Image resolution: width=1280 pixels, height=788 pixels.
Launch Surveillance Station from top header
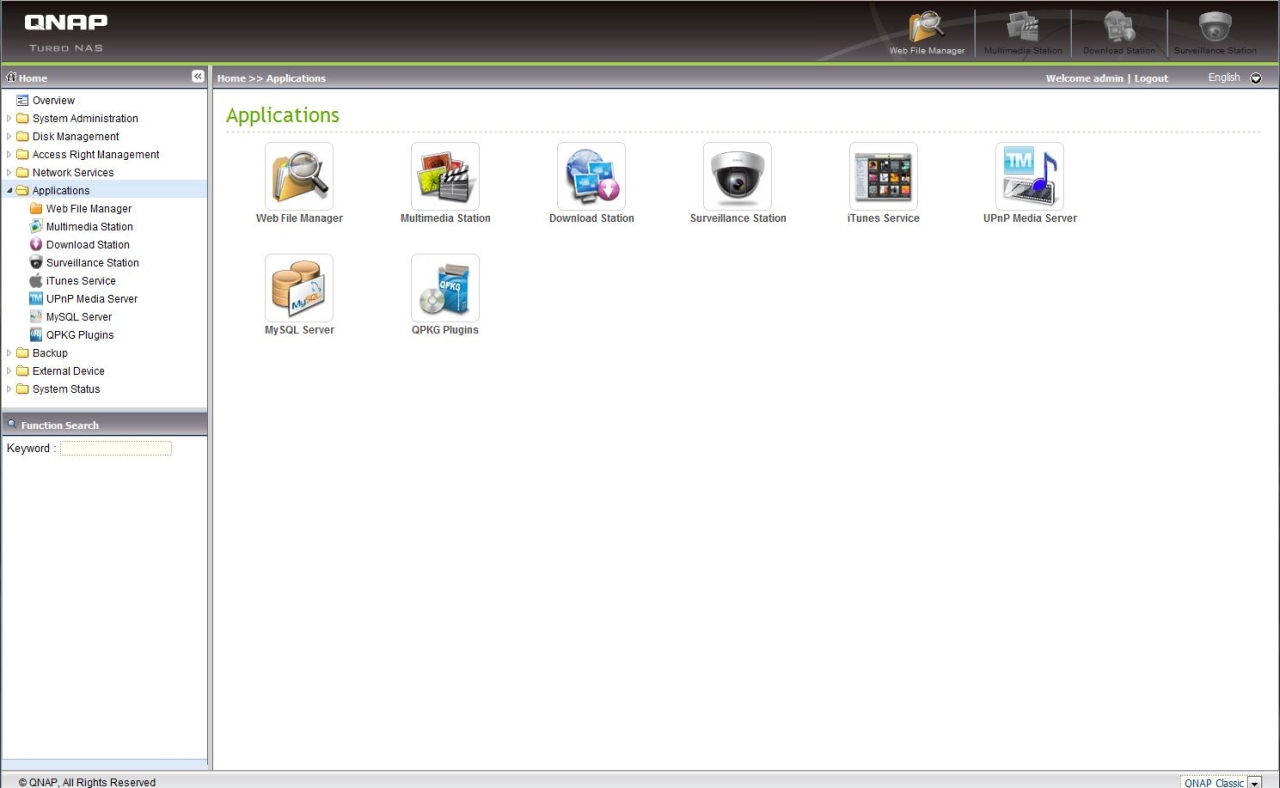pos(1215,32)
